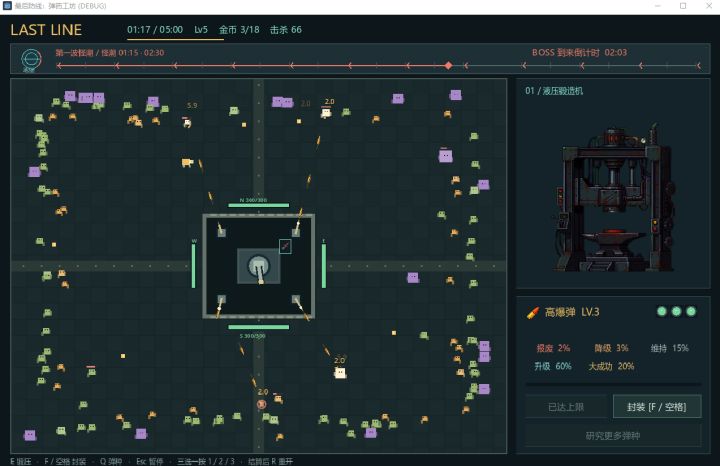Screen dimensions: 720x466
Task: Select the central main turret
Action: click(259, 266)
